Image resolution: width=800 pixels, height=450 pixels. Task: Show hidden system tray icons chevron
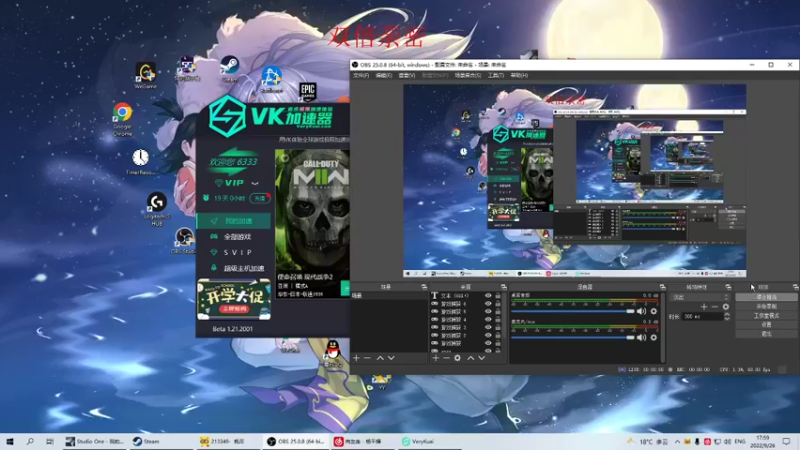[677, 441]
